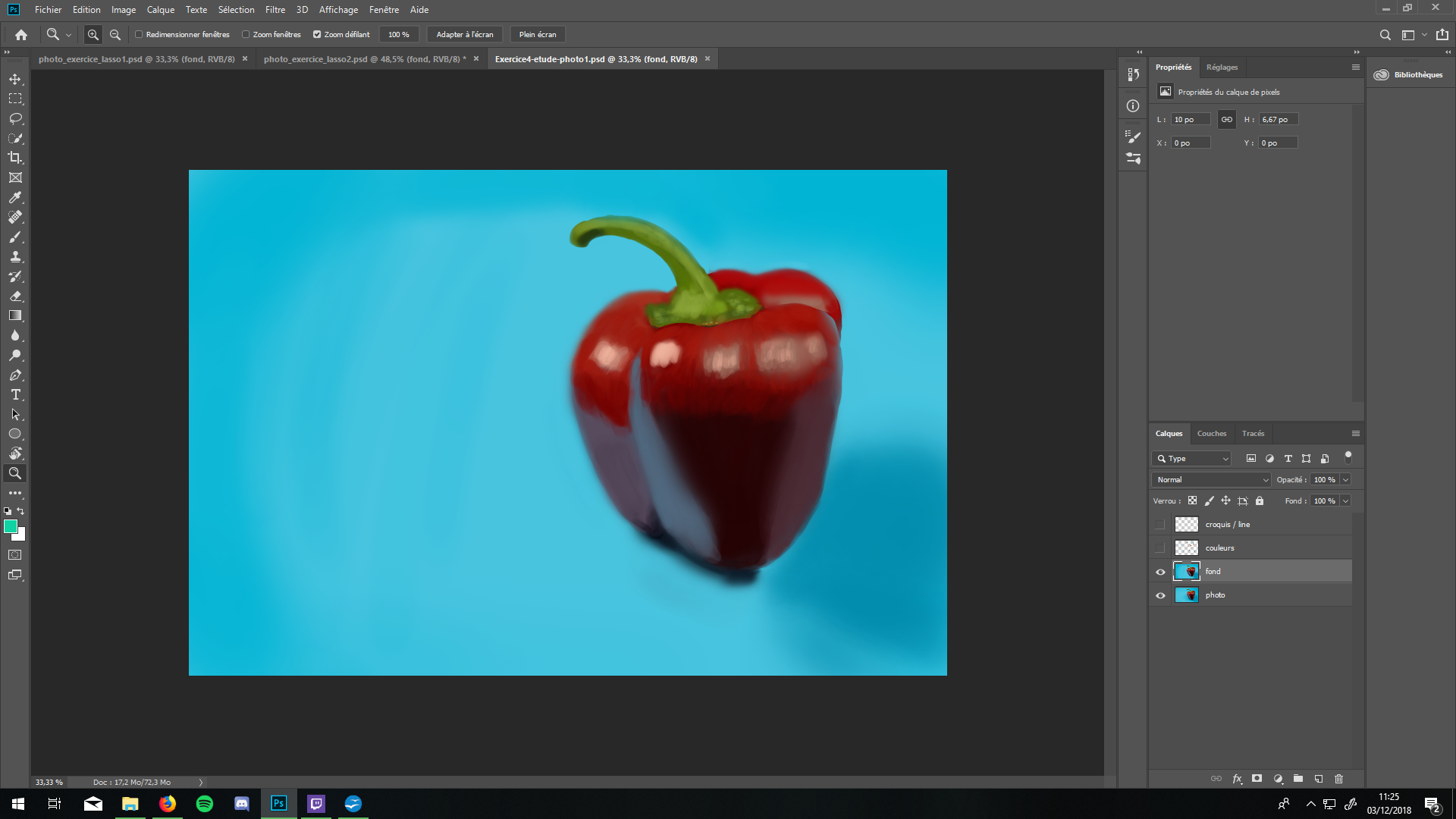Delete the layer via trash icon
1456x819 pixels.
pyautogui.click(x=1339, y=779)
